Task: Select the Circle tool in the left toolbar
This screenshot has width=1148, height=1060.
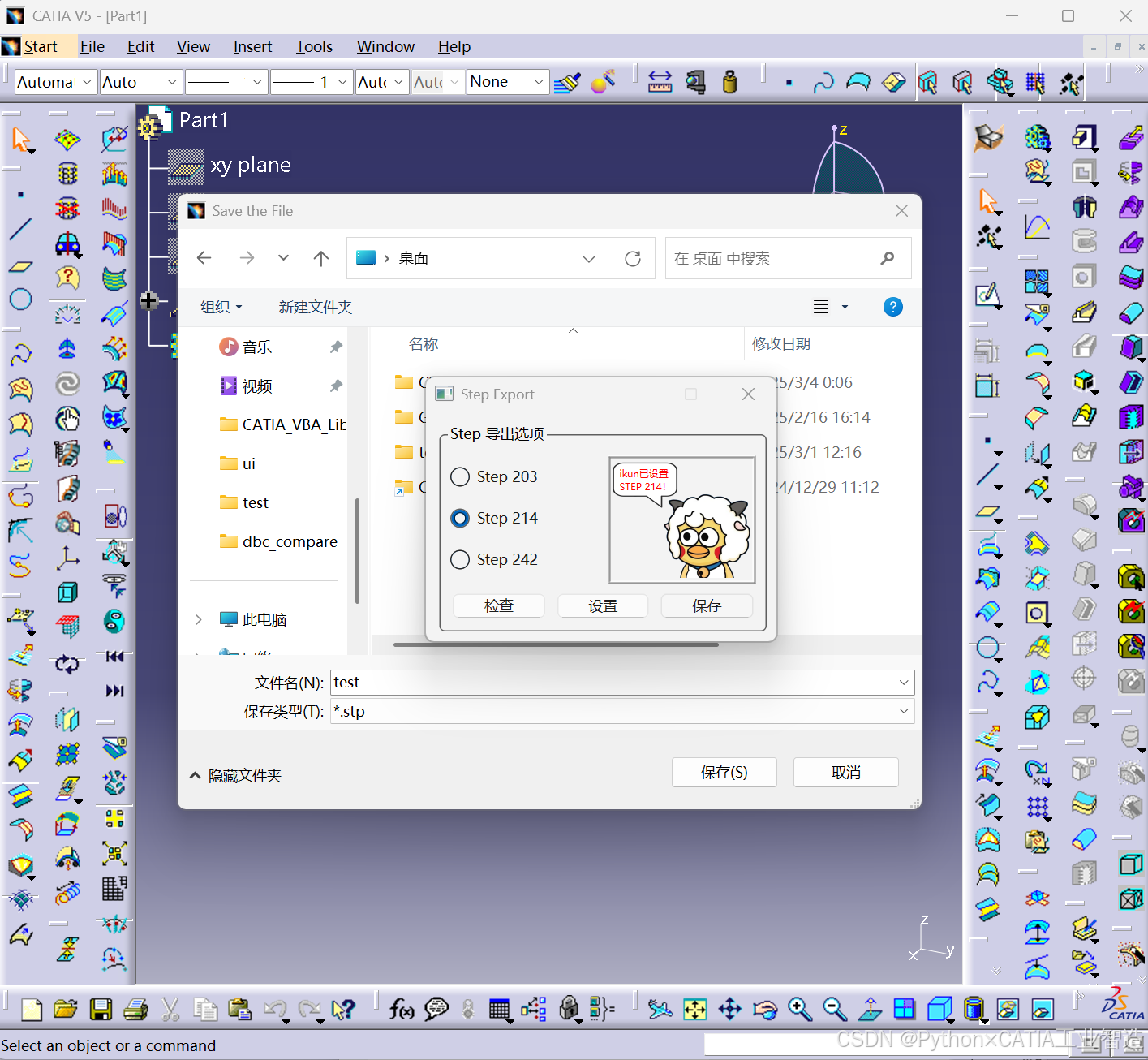Action: click(20, 299)
